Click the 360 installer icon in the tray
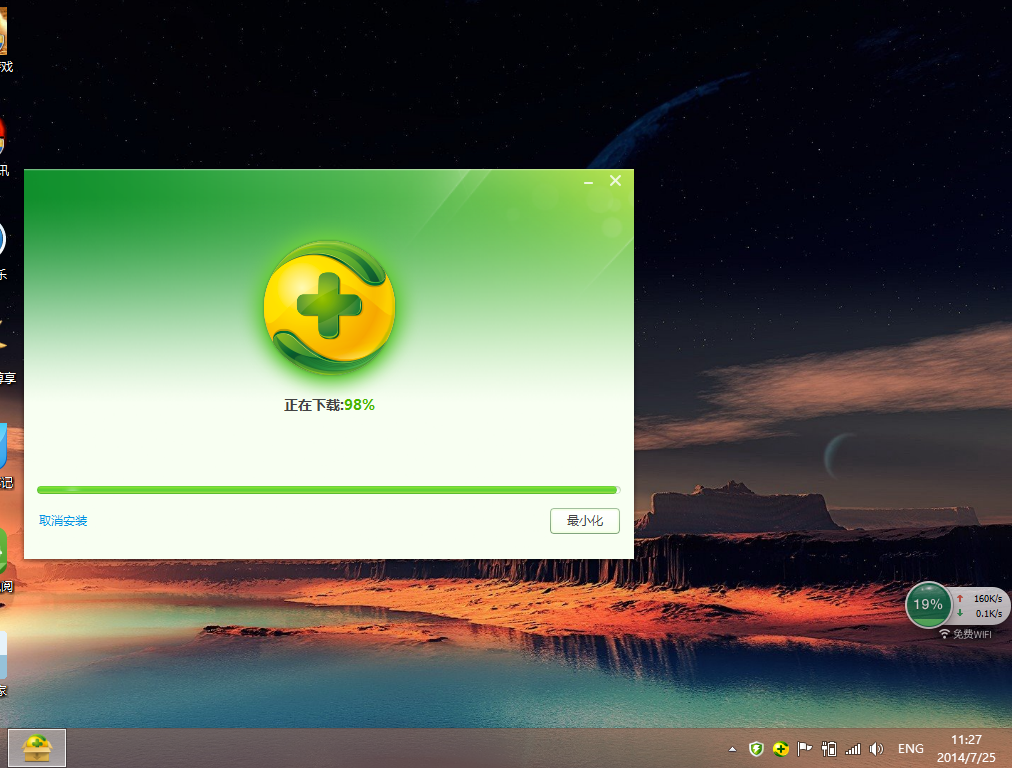The height and width of the screenshot is (768, 1012). (780, 748)
